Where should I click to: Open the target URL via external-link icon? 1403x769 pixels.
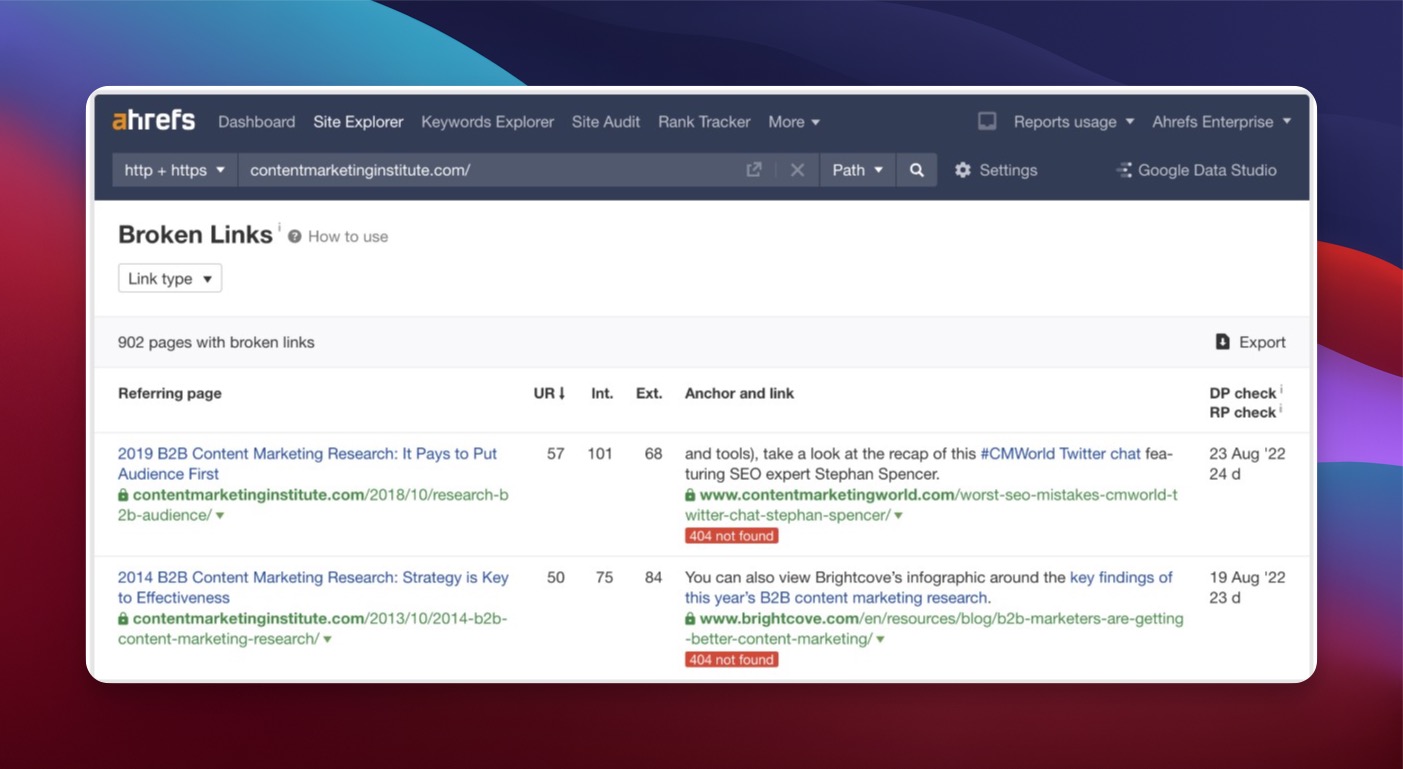click(753, 170)
